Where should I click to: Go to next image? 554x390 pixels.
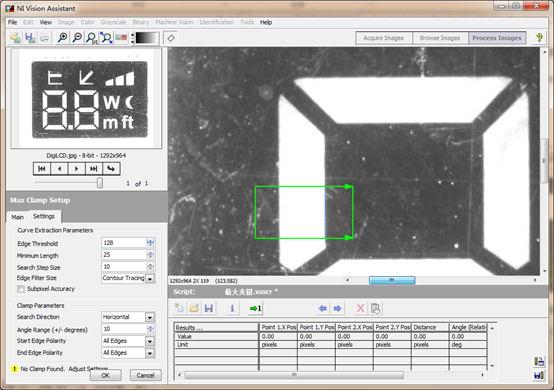pos(76,169)
